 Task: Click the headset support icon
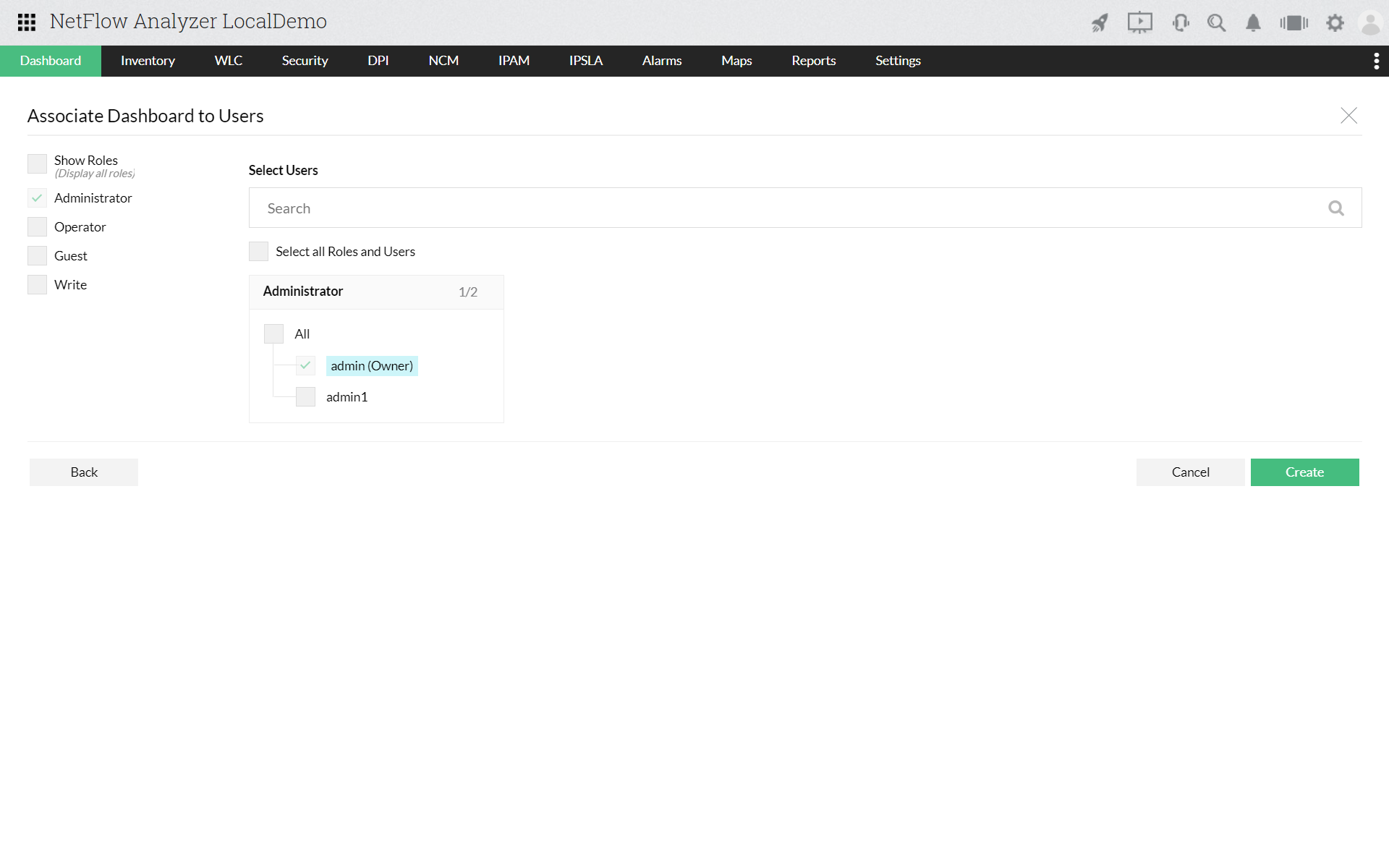click(x=1181, y=23)
